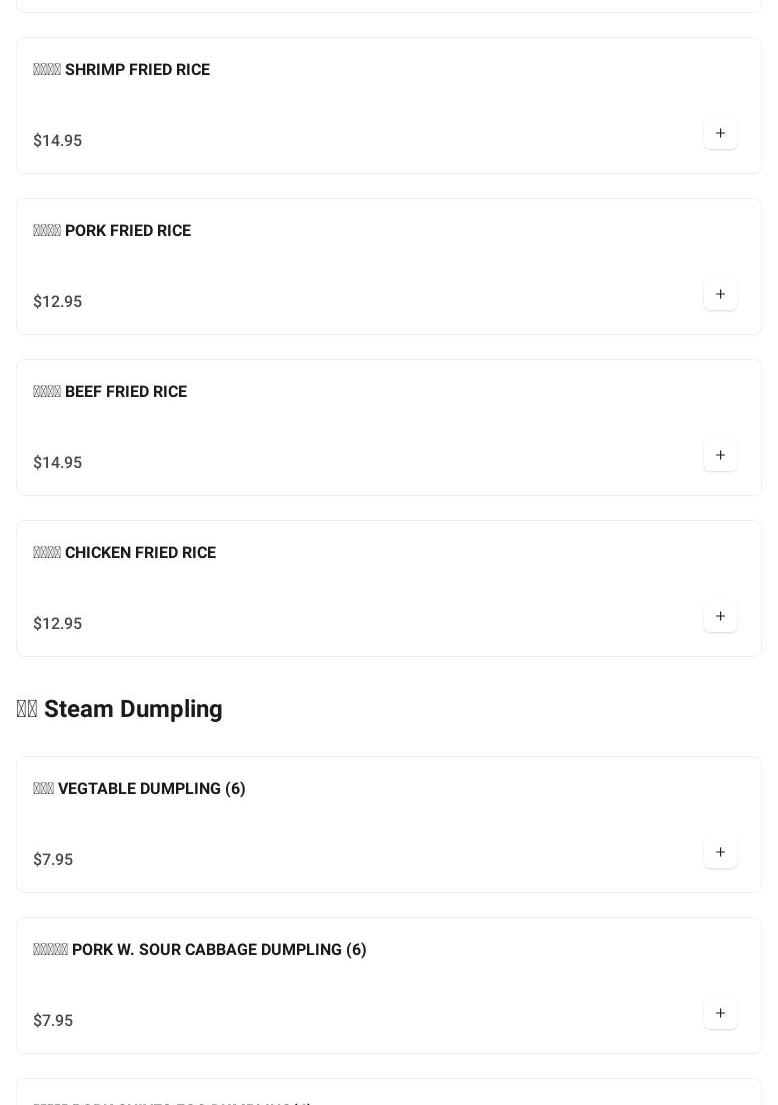
Task: Add Beef Fried Rice with plus icon
Action: tap(720, 456)
